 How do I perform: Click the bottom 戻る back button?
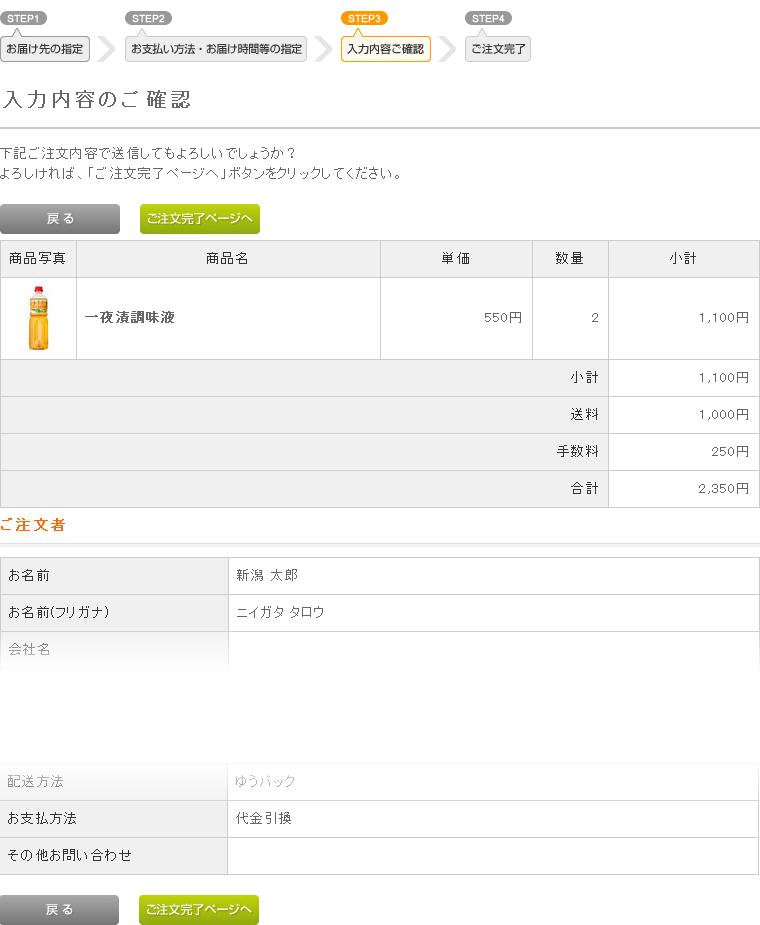pos(59,910)
